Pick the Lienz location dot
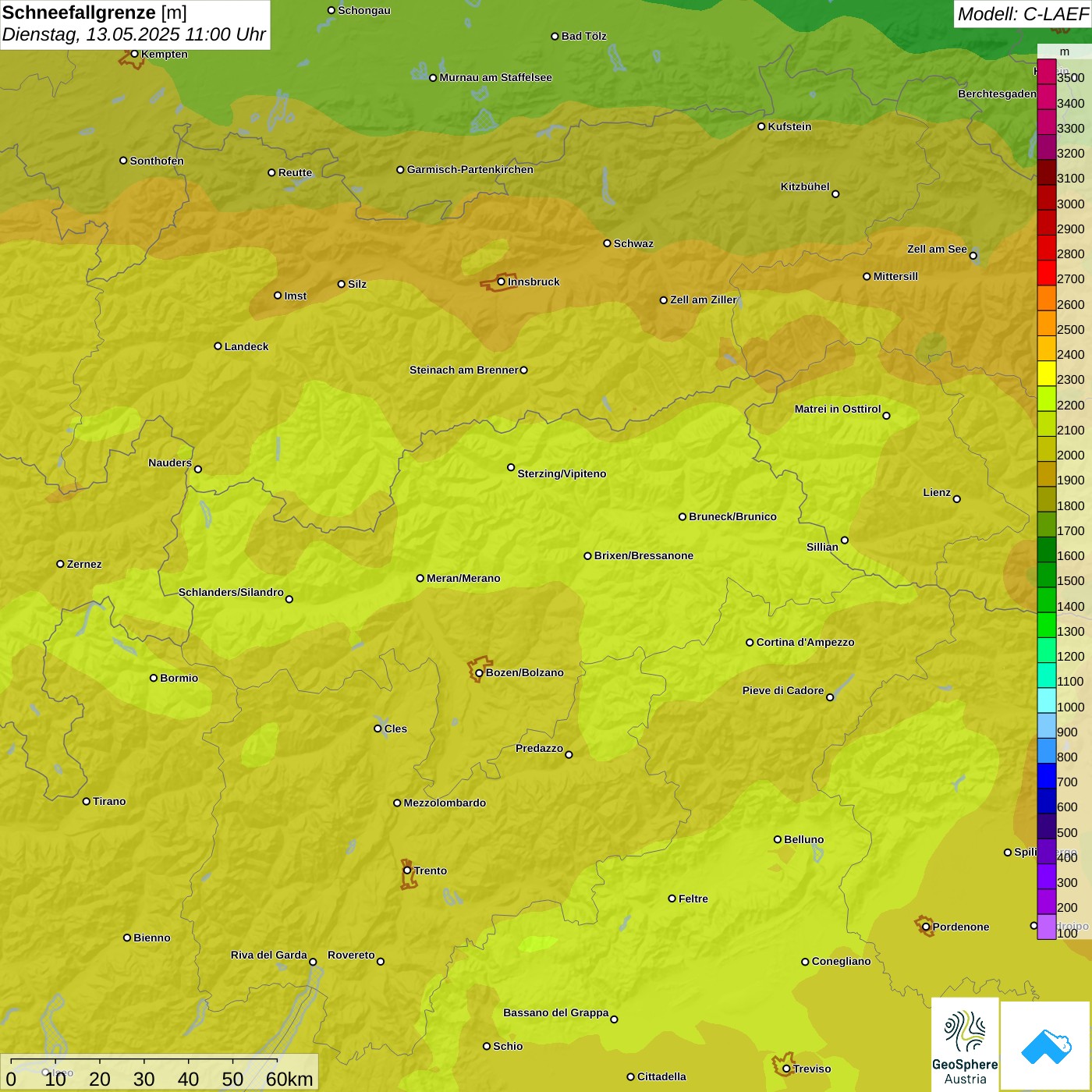 [x=957, y=499]
